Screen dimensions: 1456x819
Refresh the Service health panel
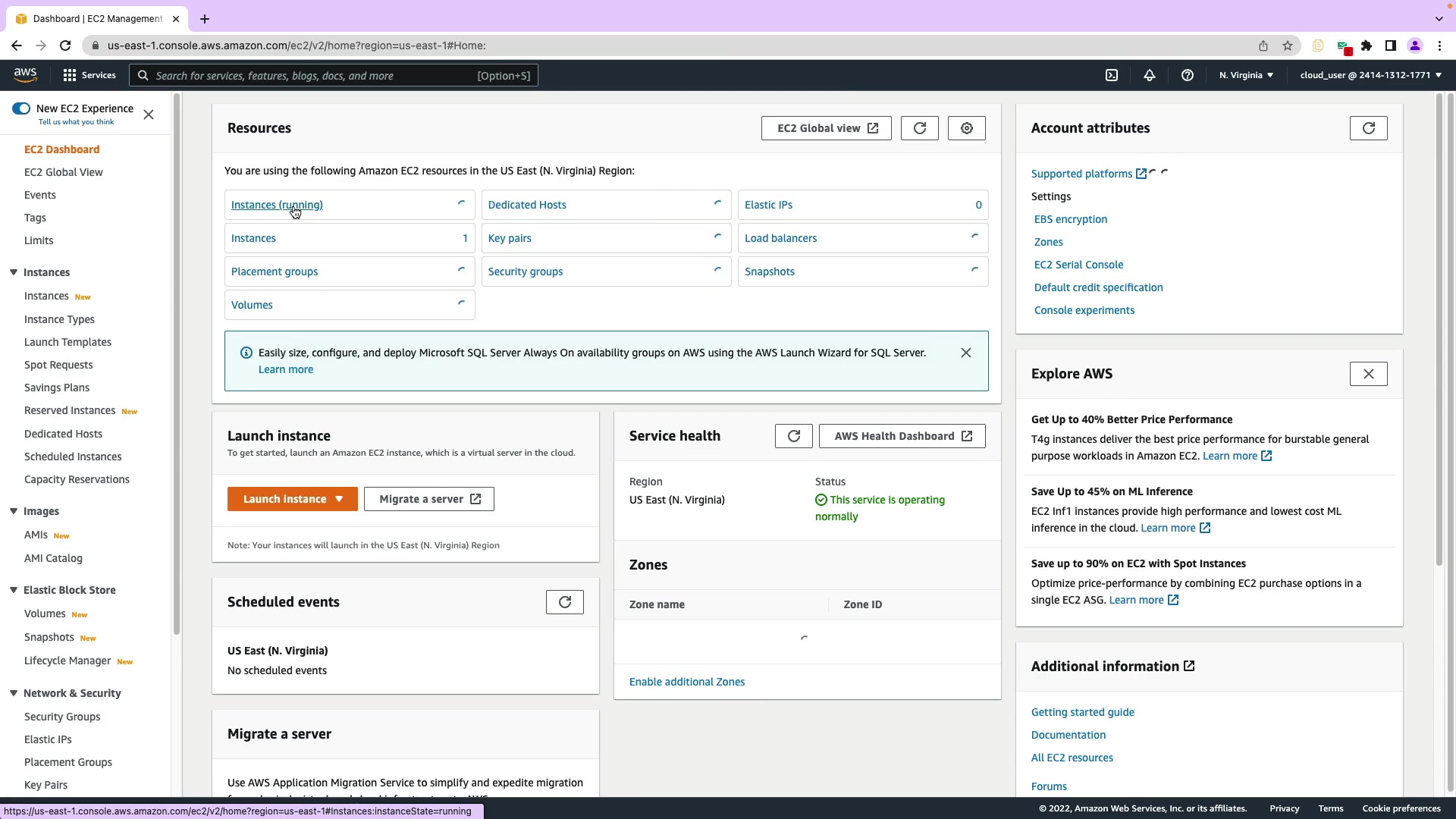click(793, 436)
